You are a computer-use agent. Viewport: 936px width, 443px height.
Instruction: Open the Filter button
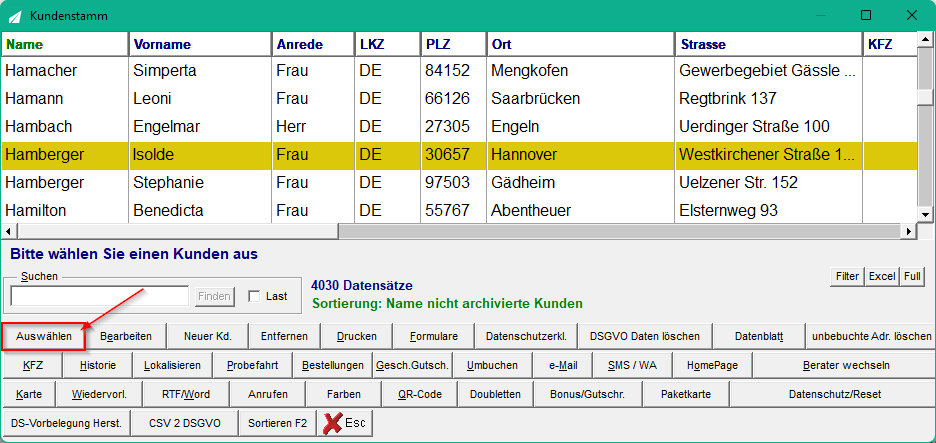pos(847,276)
